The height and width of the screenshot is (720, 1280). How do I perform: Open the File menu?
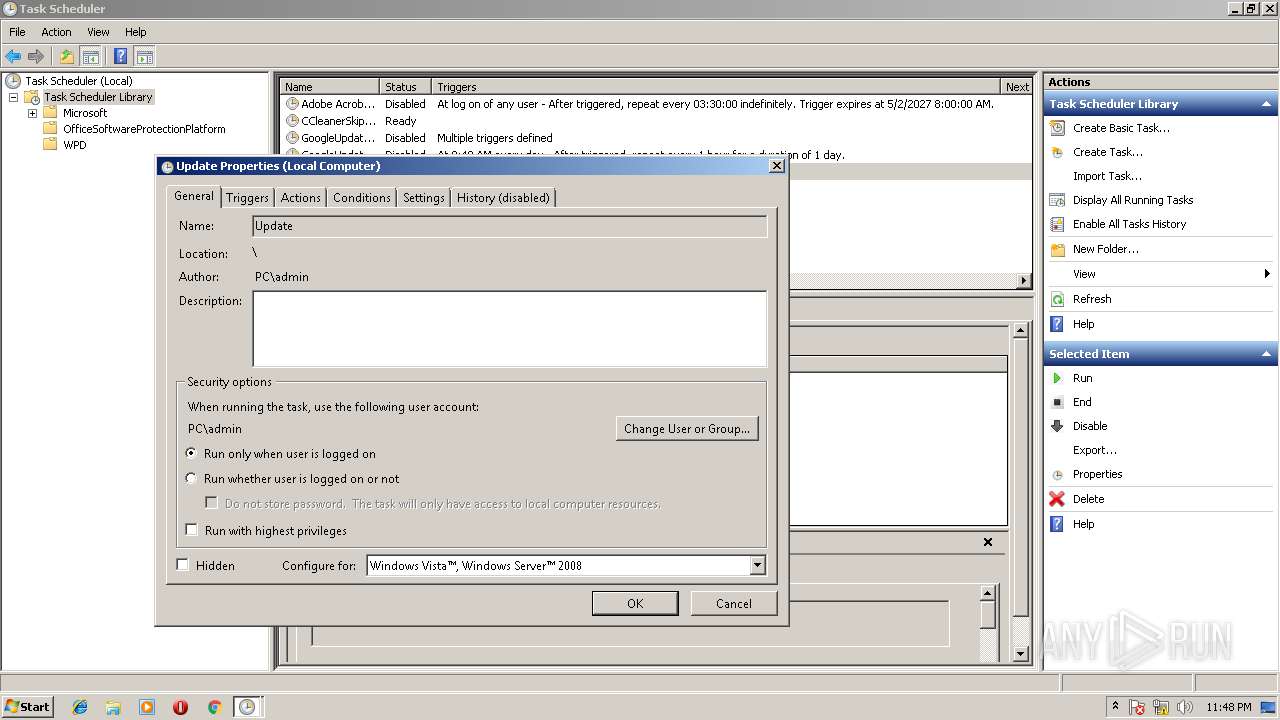[x=17, y=32]
